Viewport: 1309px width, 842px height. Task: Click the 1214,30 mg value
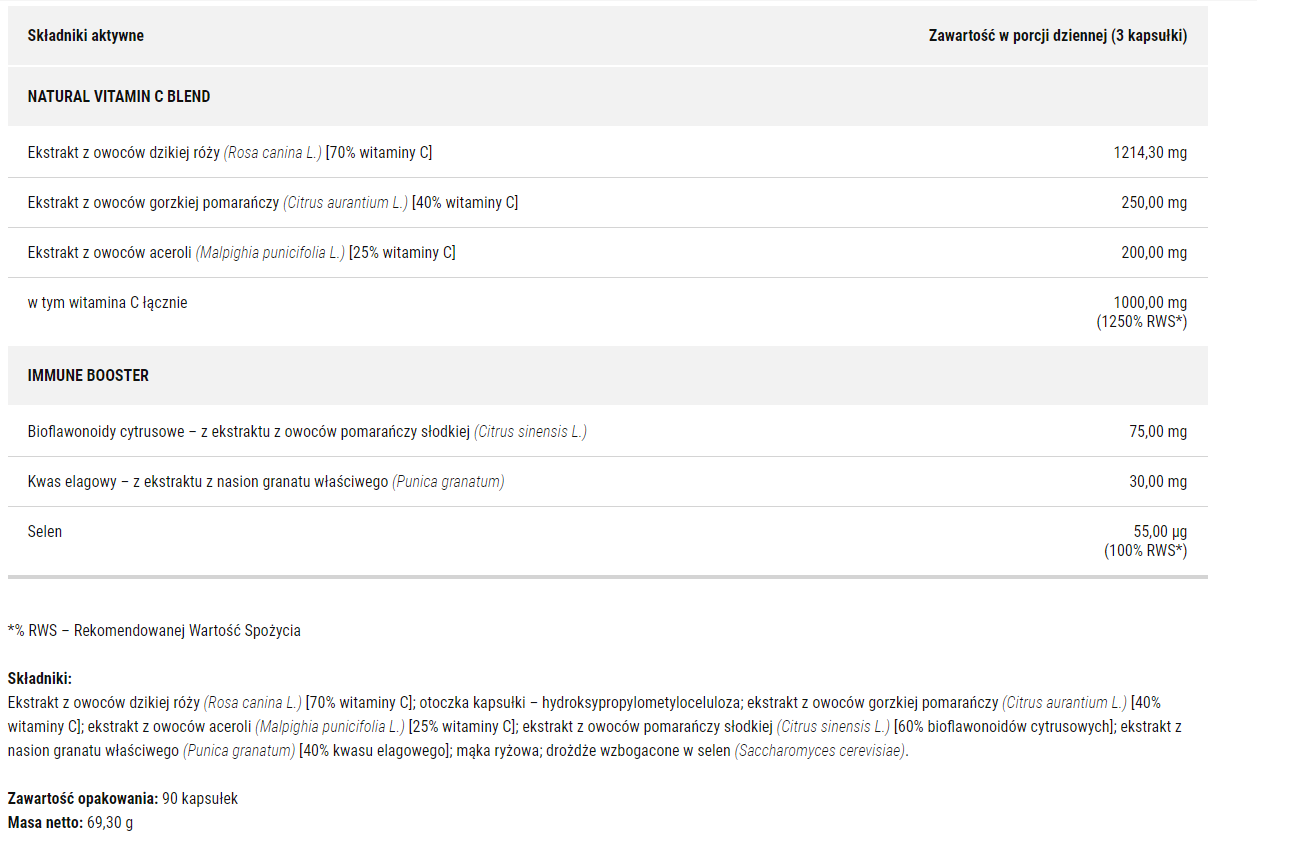[x=1150, y=152]
